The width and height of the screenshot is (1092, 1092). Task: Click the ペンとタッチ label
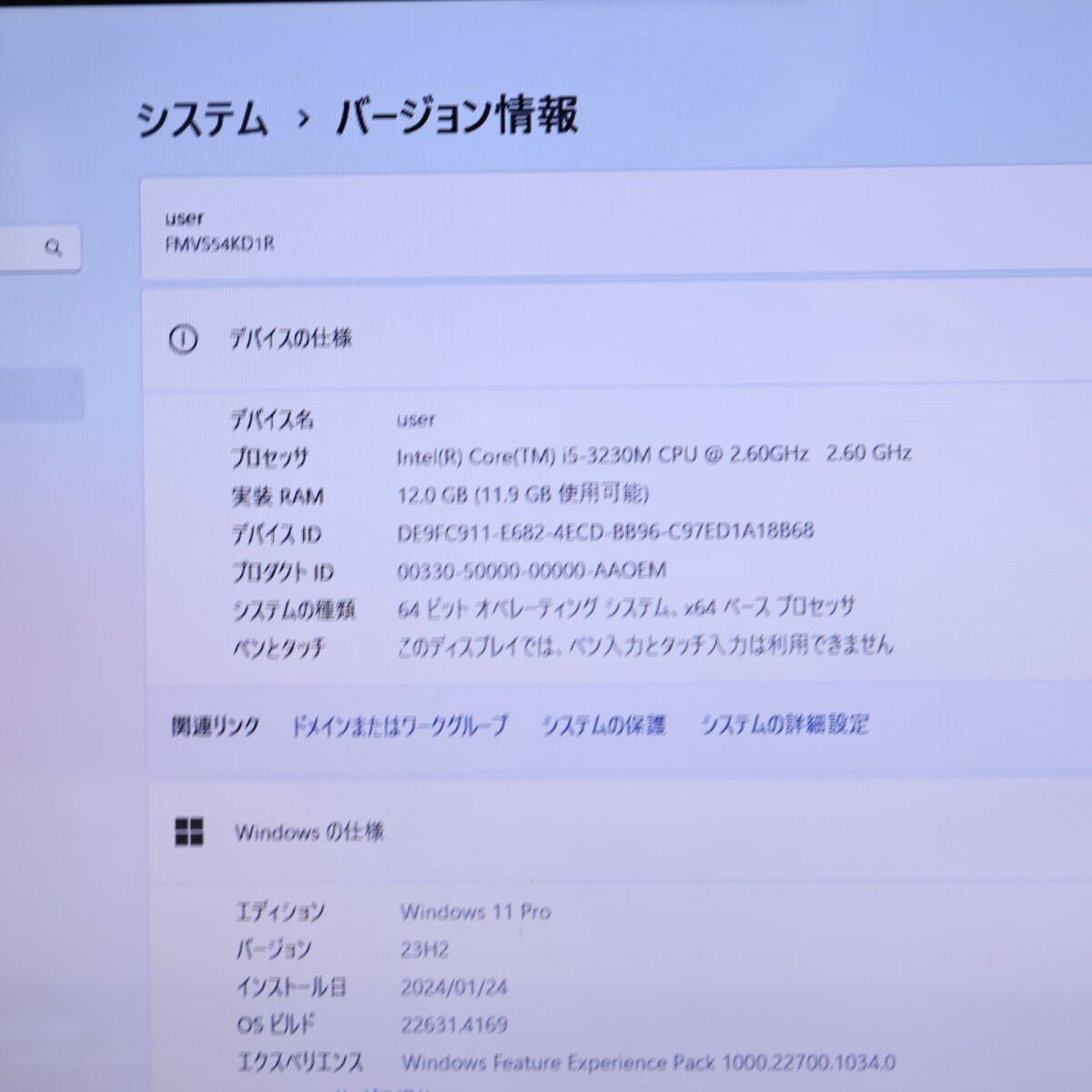[278, 649]
